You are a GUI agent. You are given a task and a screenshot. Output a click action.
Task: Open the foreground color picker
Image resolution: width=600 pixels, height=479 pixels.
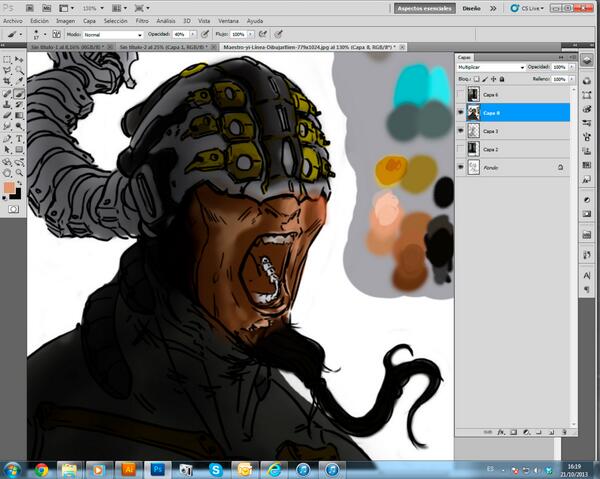point(9,187)
